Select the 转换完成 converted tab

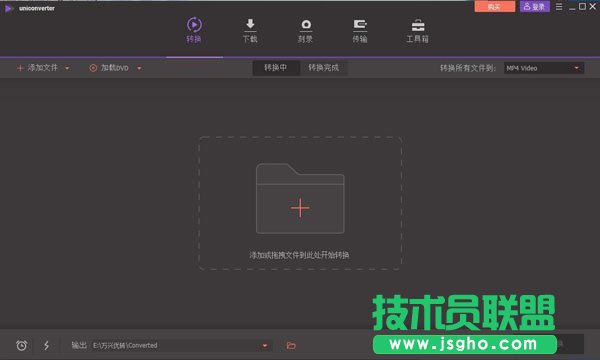[324, 68]
